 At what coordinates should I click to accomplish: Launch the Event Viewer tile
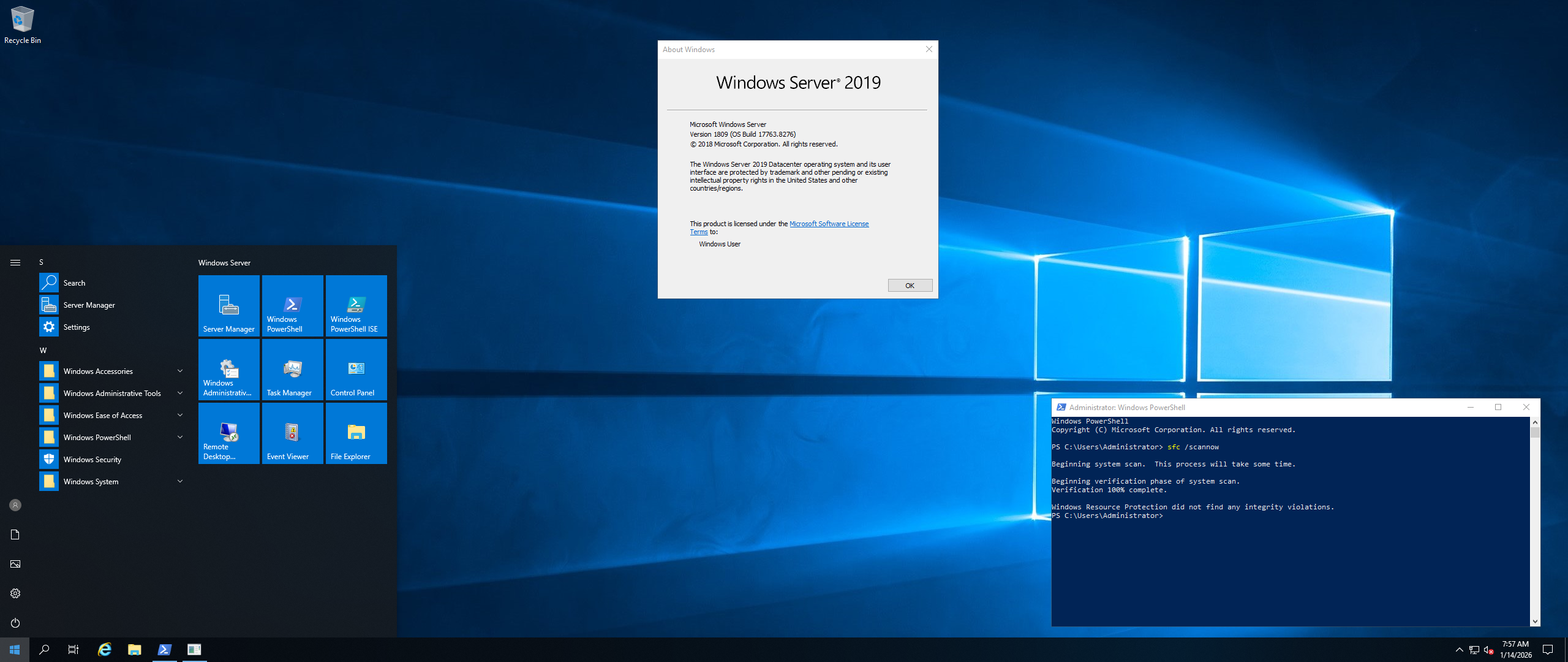tap(292, 433)
